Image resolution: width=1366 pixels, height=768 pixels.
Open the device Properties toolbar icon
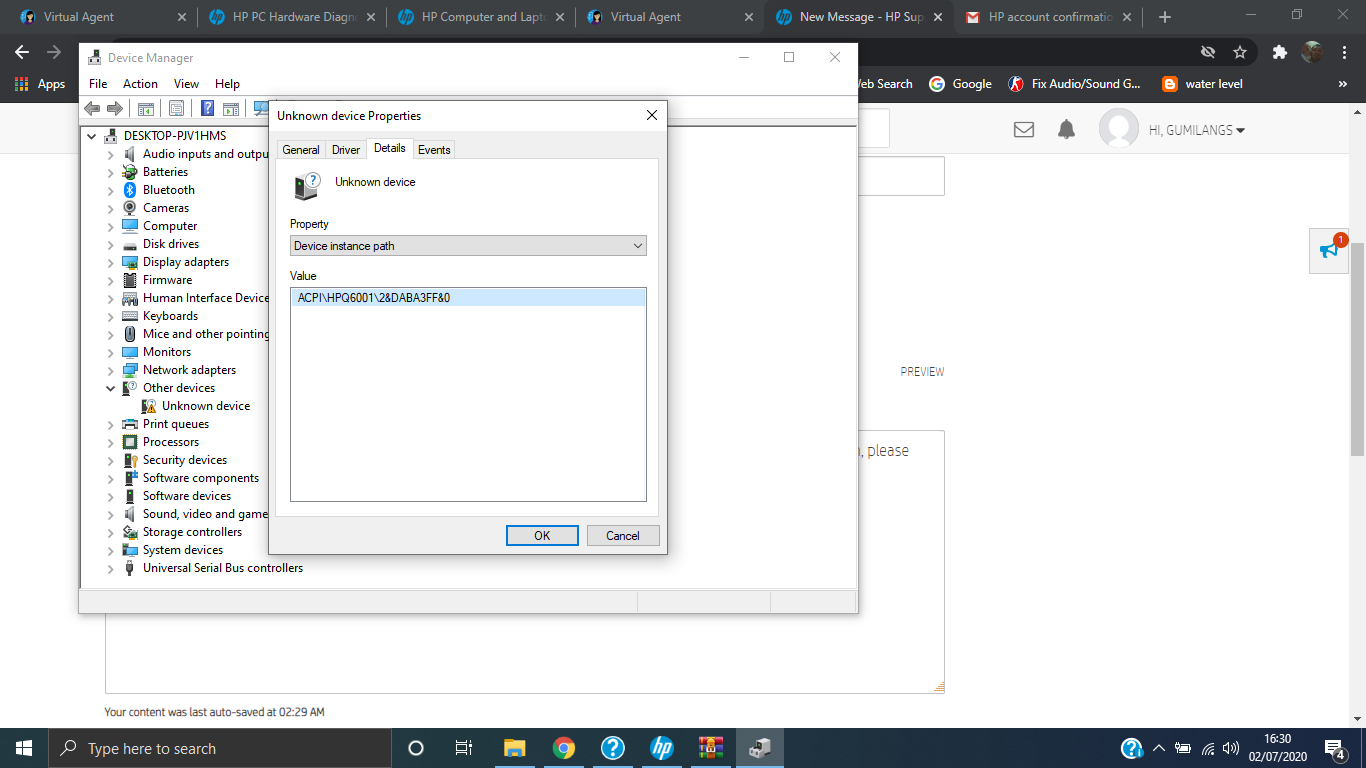pyautogui.click(x=175, y=108)
